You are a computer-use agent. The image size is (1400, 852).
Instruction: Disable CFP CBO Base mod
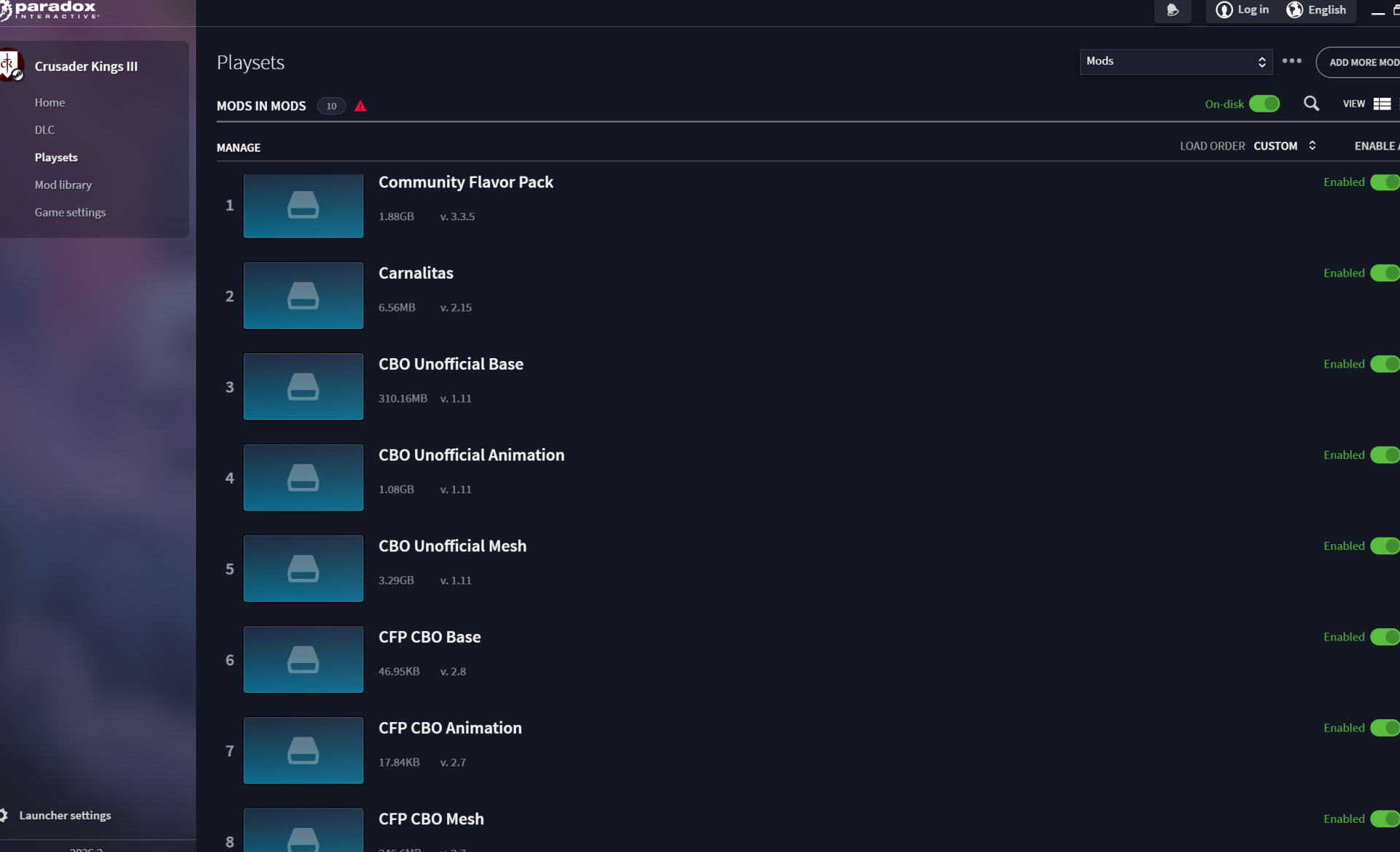click(x=1385, y=637)
